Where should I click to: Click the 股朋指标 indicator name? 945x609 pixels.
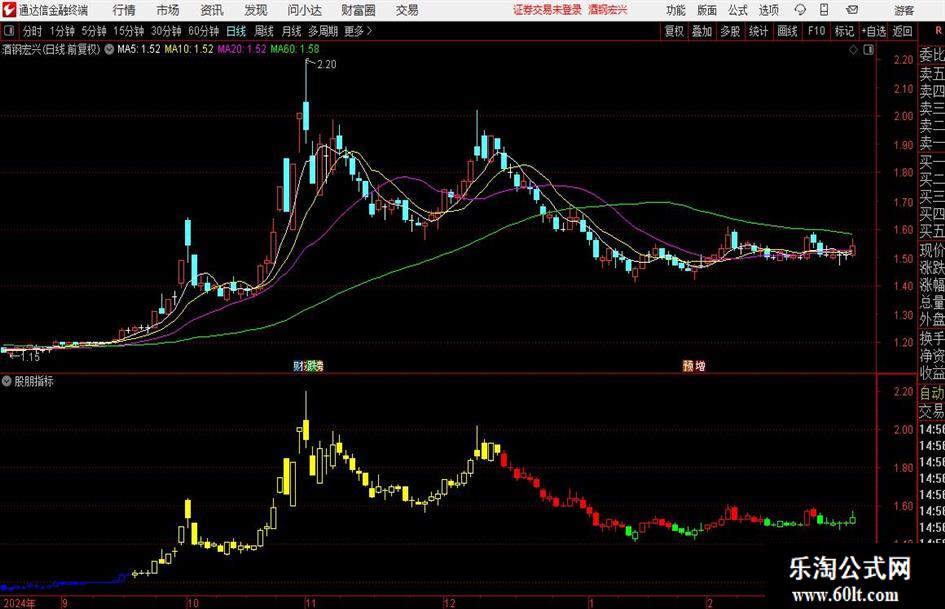click(x=34, y=381)
